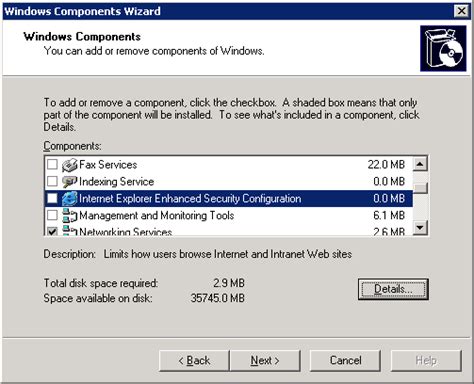Click the components list scrollbar thumb

tap(420, 188)
